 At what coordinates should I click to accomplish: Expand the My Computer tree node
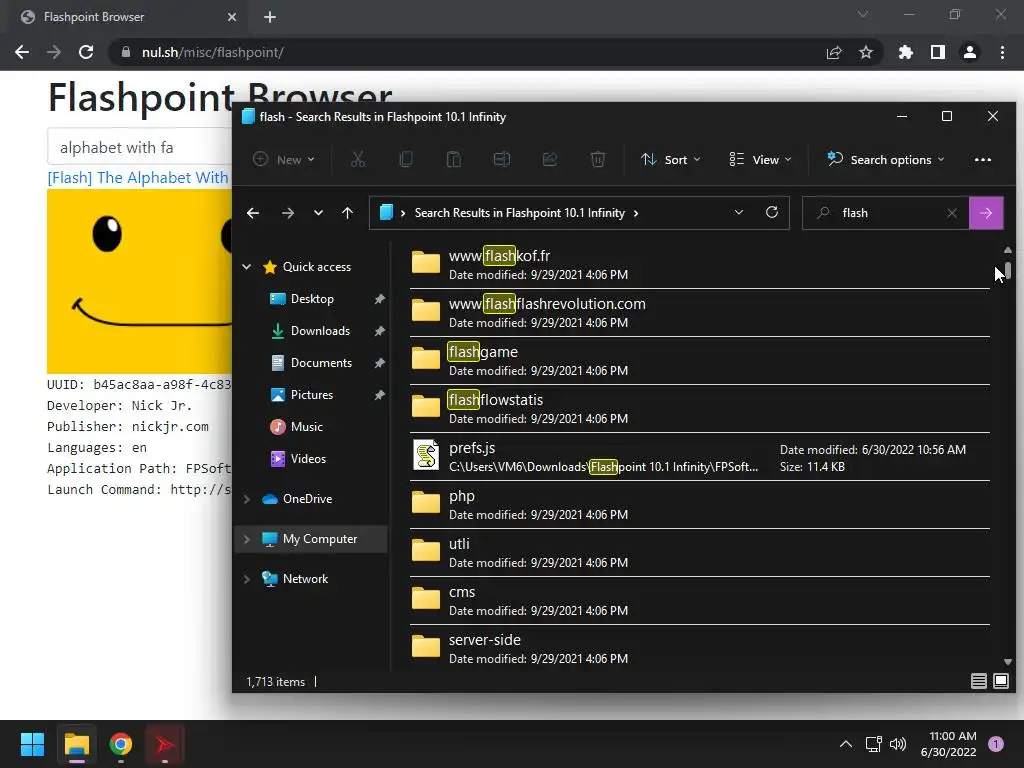click(247, 539)
